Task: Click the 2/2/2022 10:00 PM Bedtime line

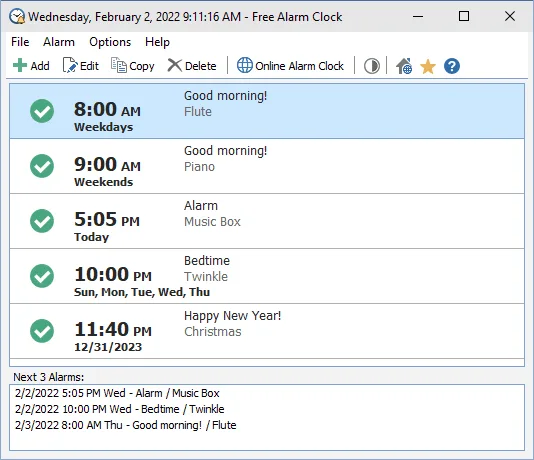Action: (x=120, y=409)
